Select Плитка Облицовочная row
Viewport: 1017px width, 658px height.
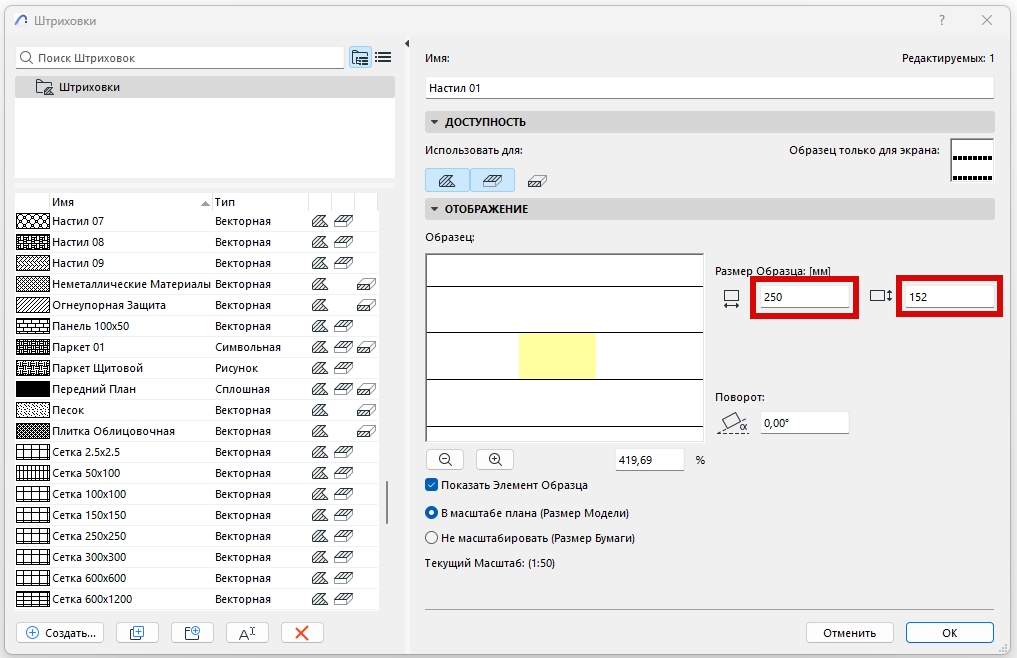coord(197,431)
